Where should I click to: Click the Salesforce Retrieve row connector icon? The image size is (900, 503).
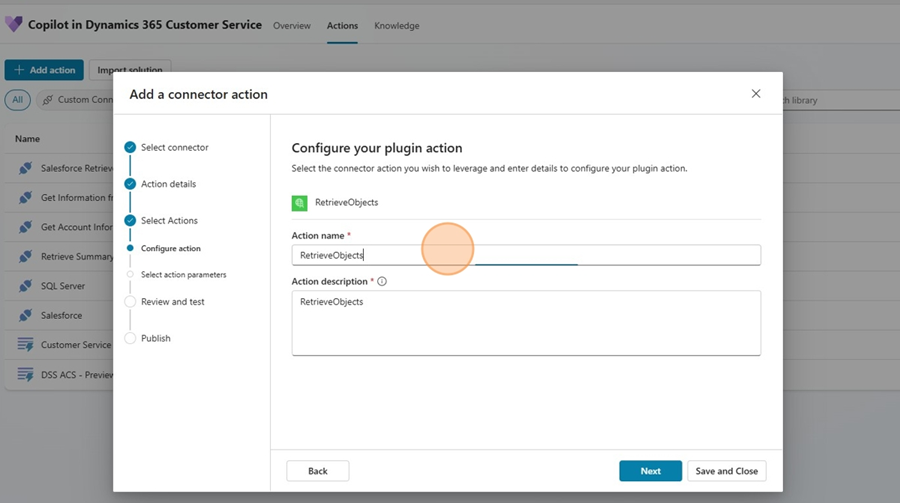(x=25, y=168)
